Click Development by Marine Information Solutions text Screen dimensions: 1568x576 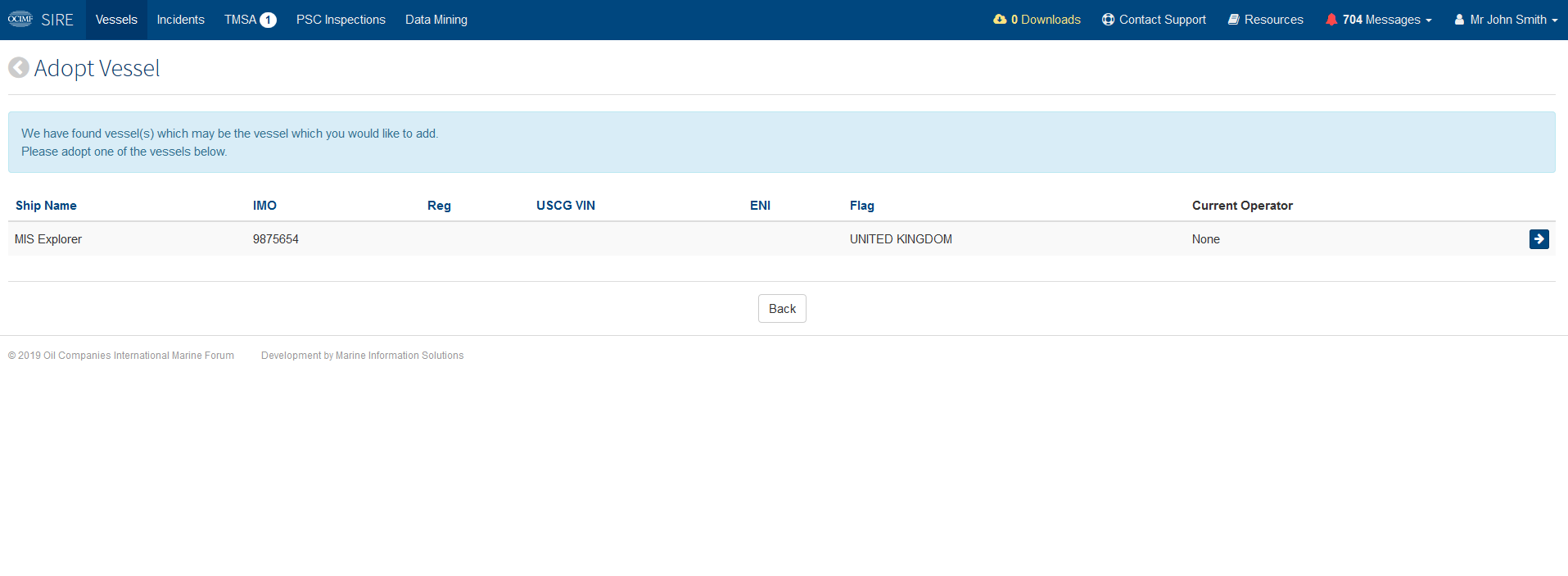point(363,356)
